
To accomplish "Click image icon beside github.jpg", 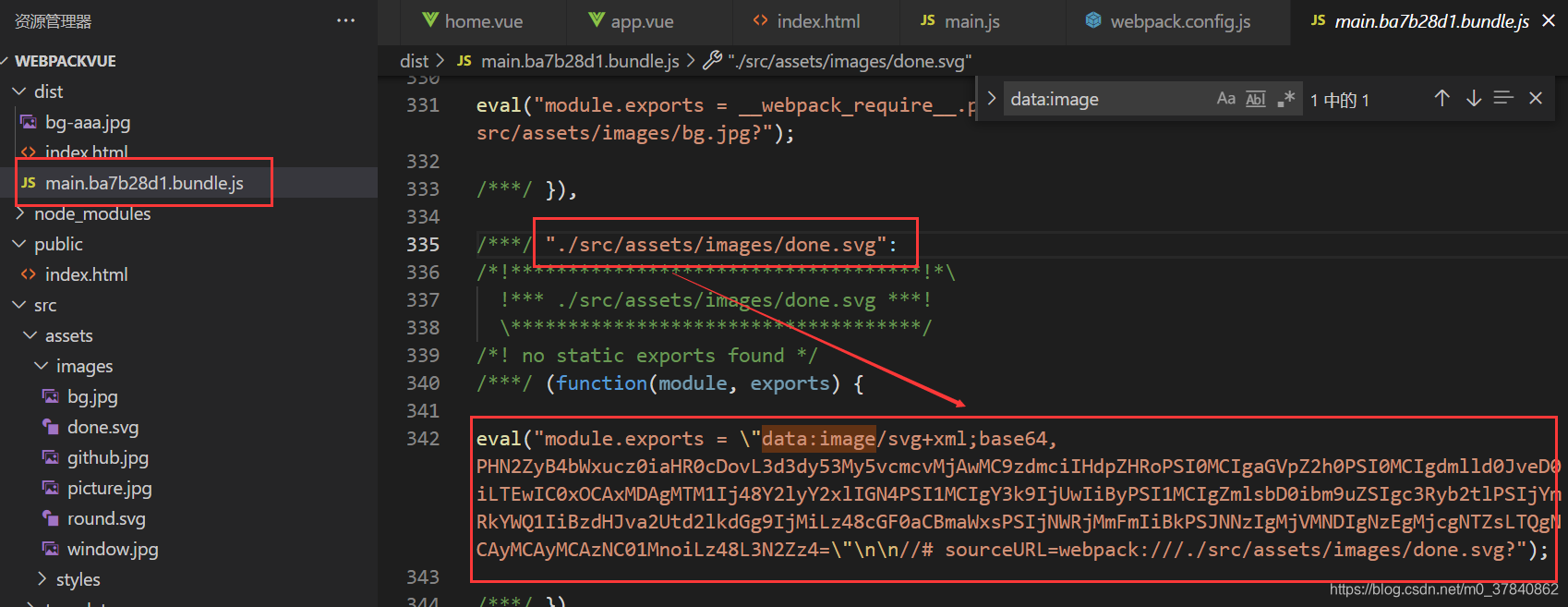I will 51,457.
